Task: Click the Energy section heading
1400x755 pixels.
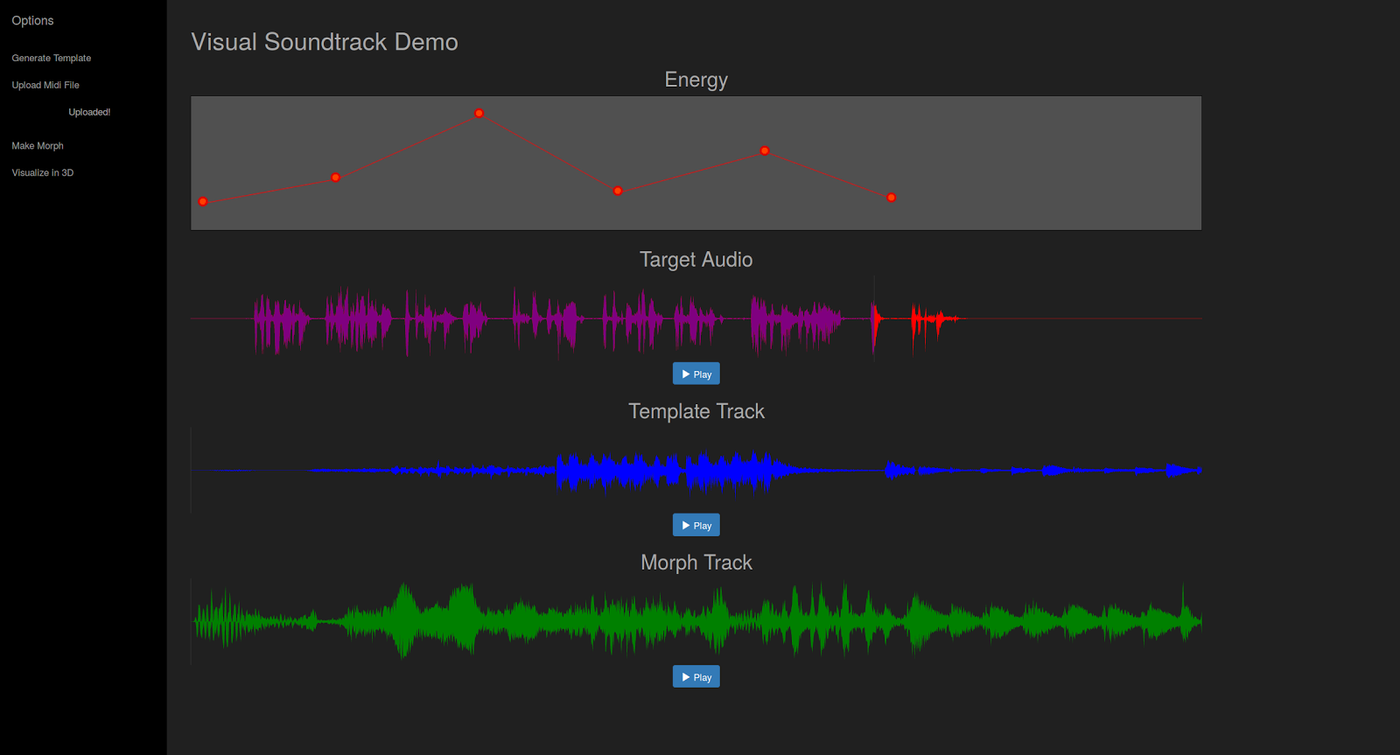Action: click(696, 80)
